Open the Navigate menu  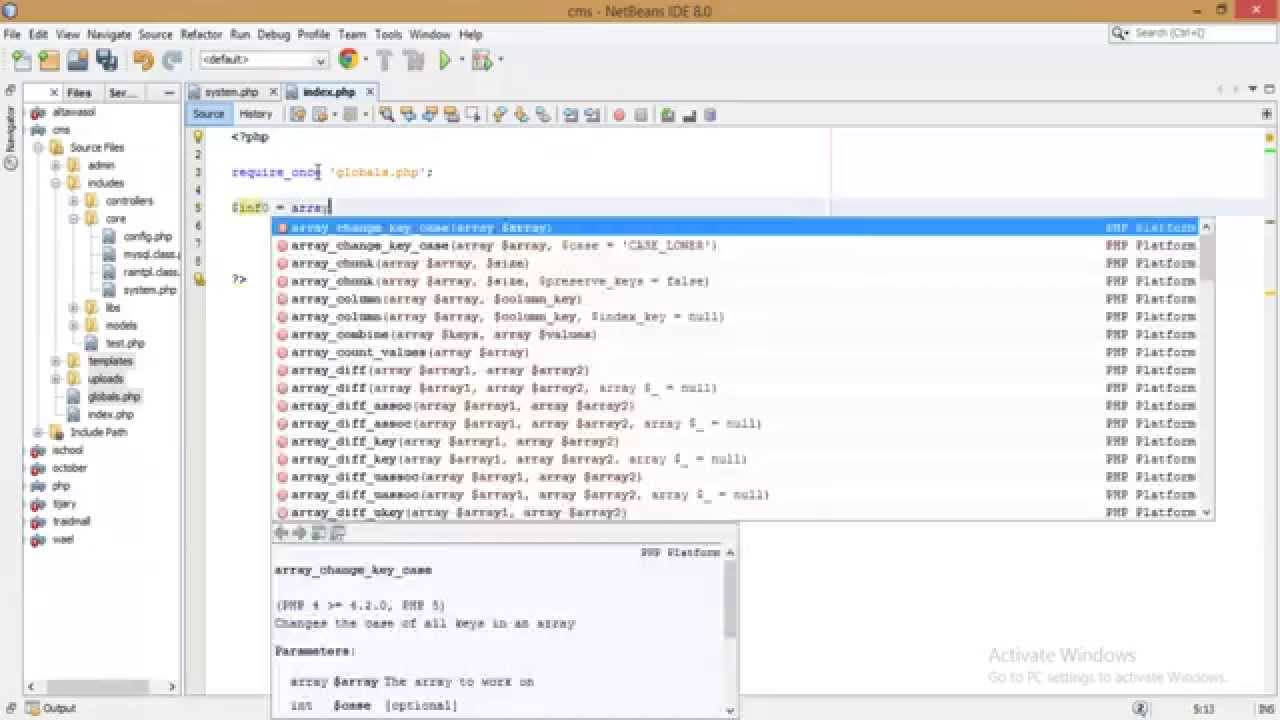(x=109, y=34)
